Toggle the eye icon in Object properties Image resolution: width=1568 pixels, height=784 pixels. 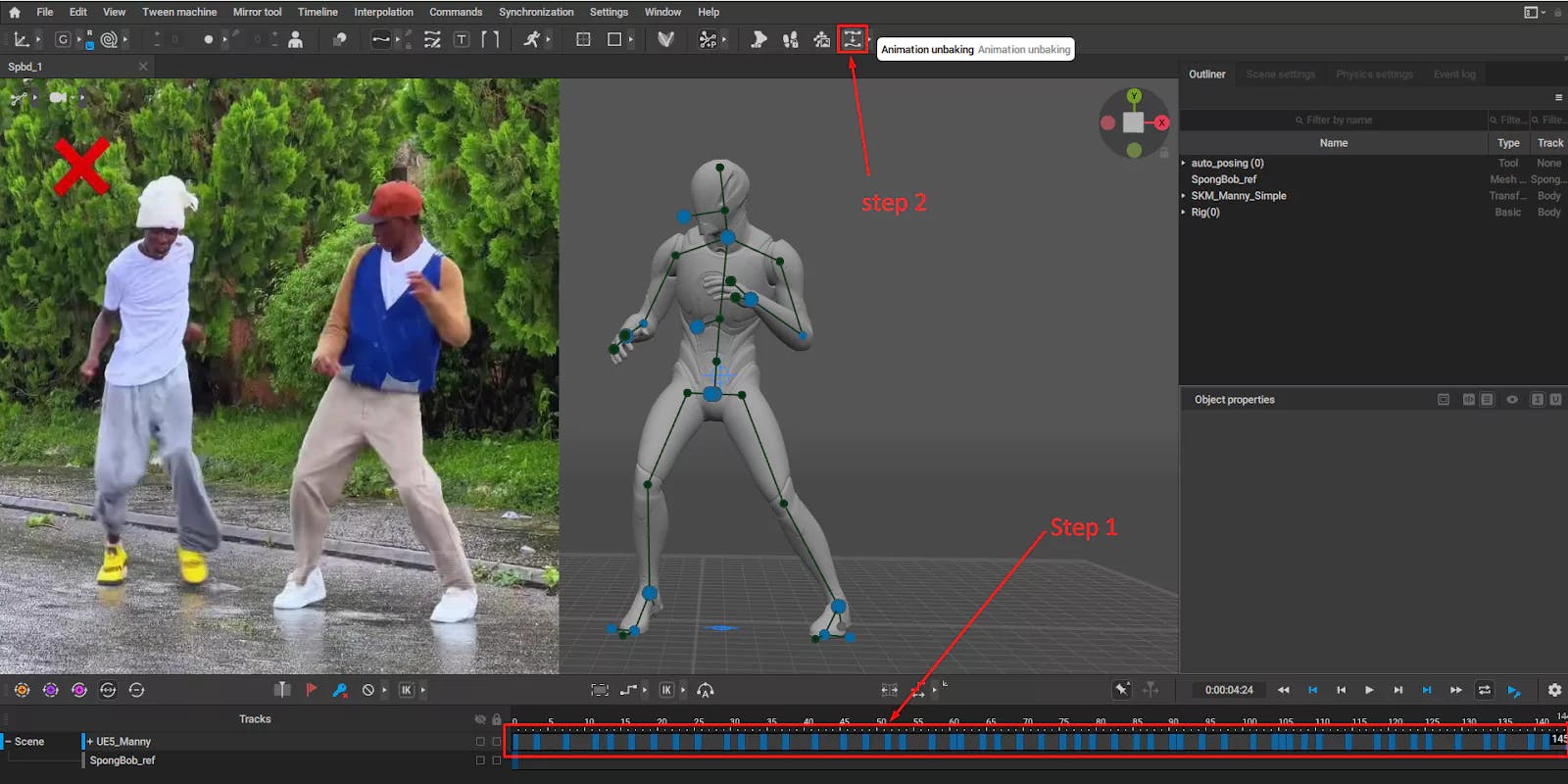1512,400
